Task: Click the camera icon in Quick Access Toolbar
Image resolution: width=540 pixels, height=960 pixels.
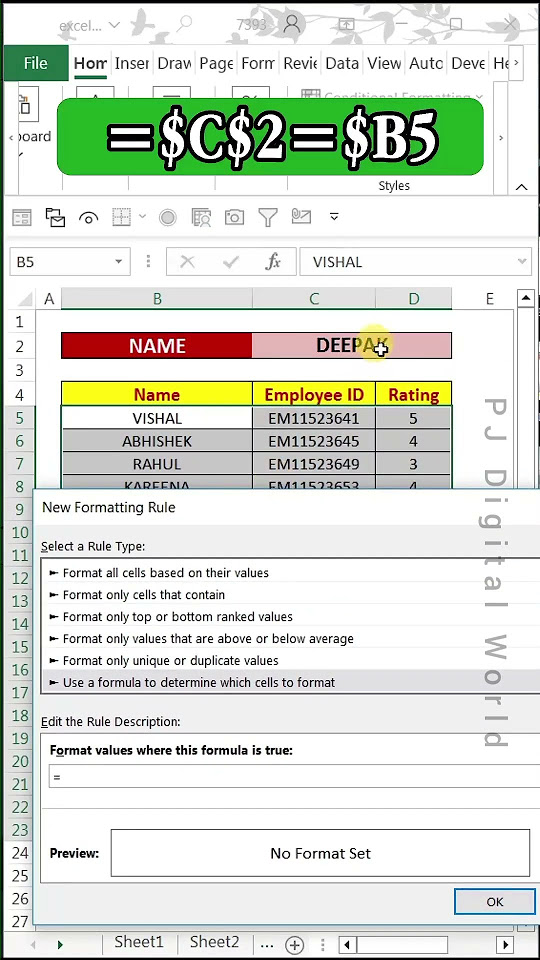Action: click(234, 217)
